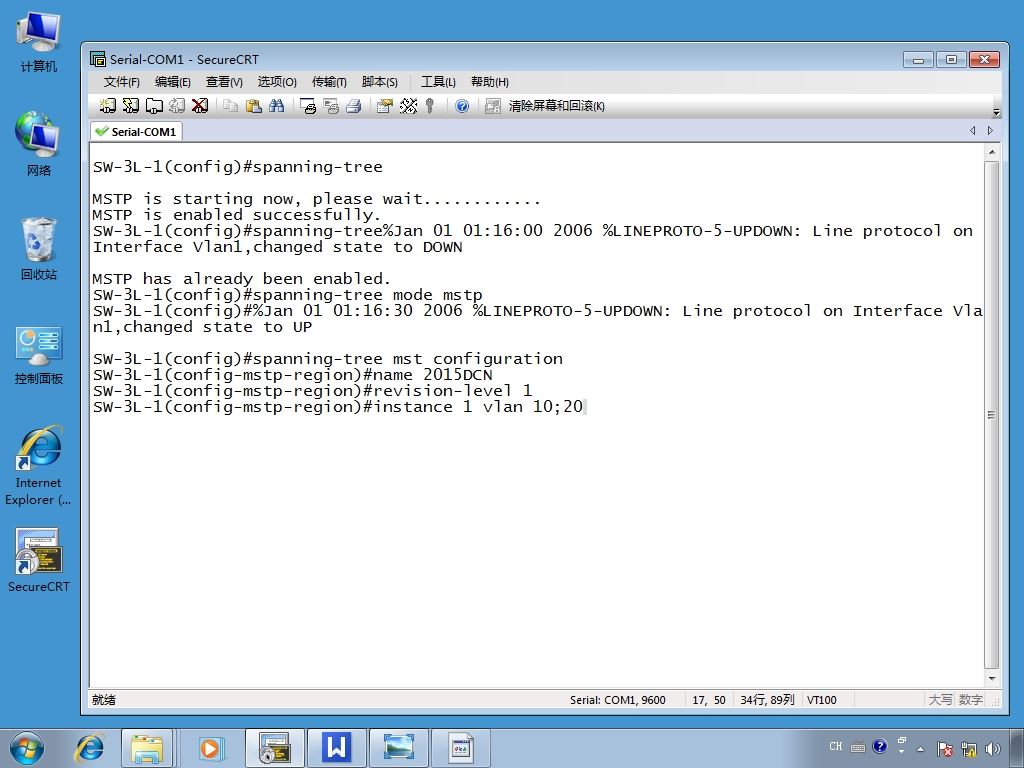This screenshot has width=1024, height=768.
Task: Click the Paste clipboard icon
Action: click(253, 106)
